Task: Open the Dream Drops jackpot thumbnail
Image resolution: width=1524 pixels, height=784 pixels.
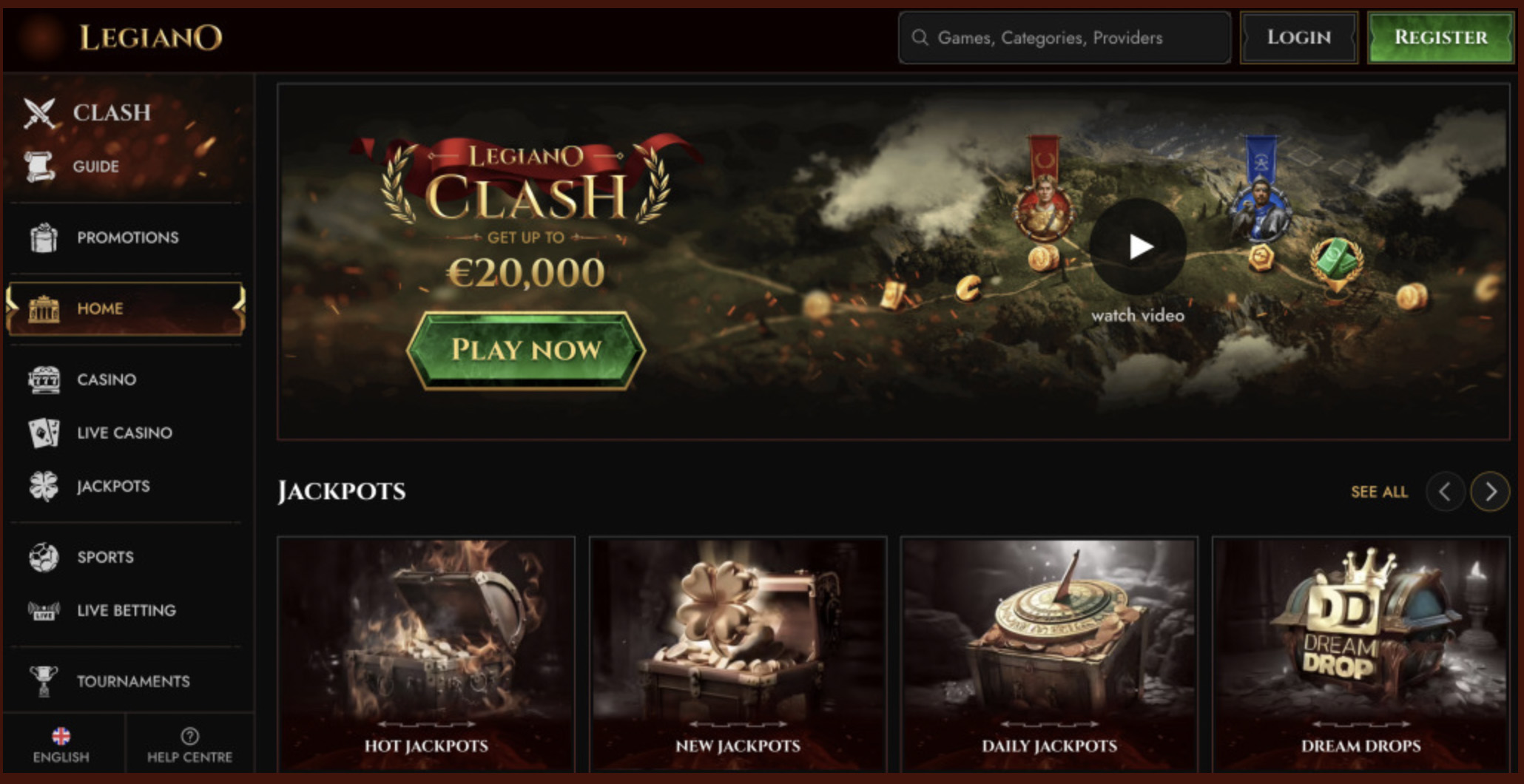Action: tap(1361, 655)
